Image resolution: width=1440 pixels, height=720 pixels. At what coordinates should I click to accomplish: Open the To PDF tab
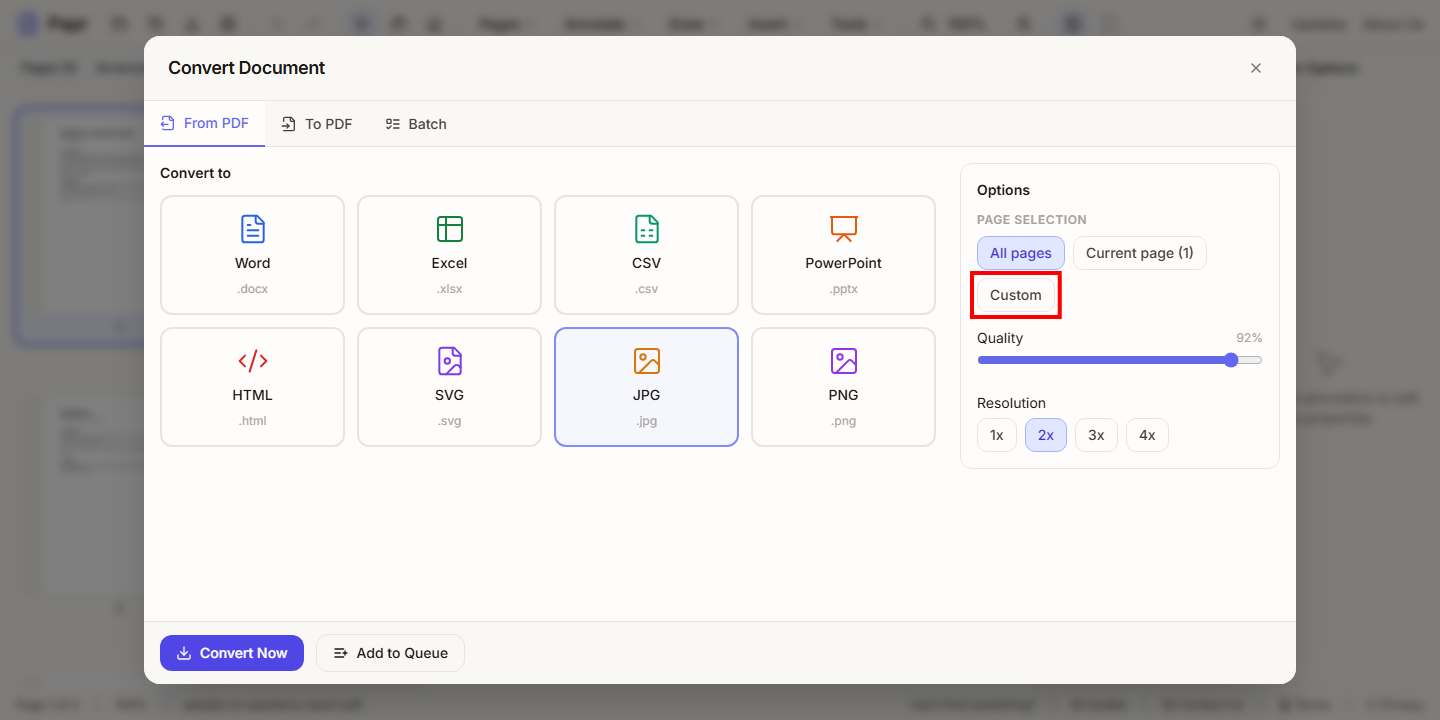(316, 124)
